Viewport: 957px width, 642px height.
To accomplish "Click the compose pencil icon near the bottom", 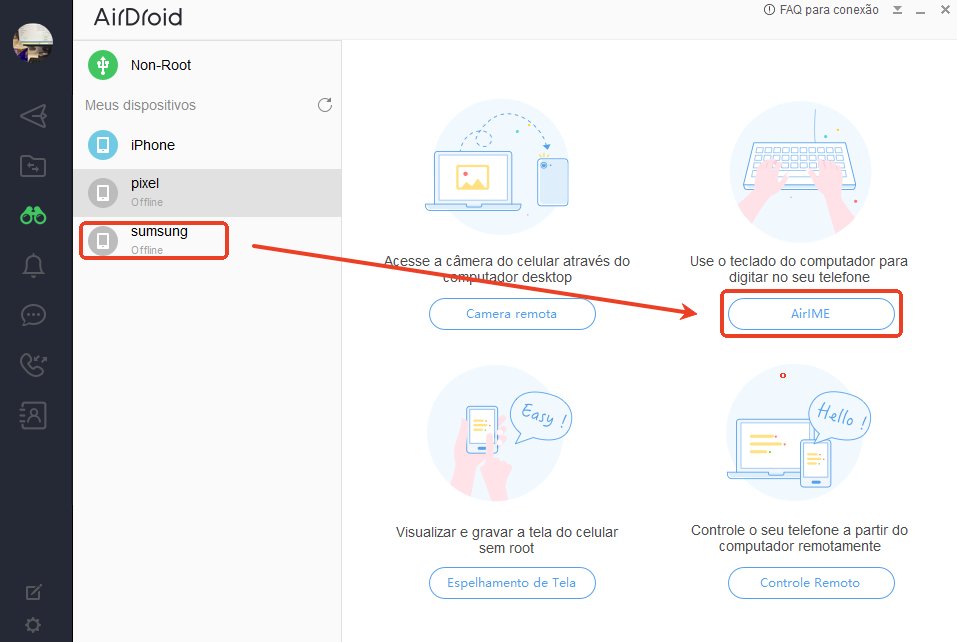I will click(33, 592).
